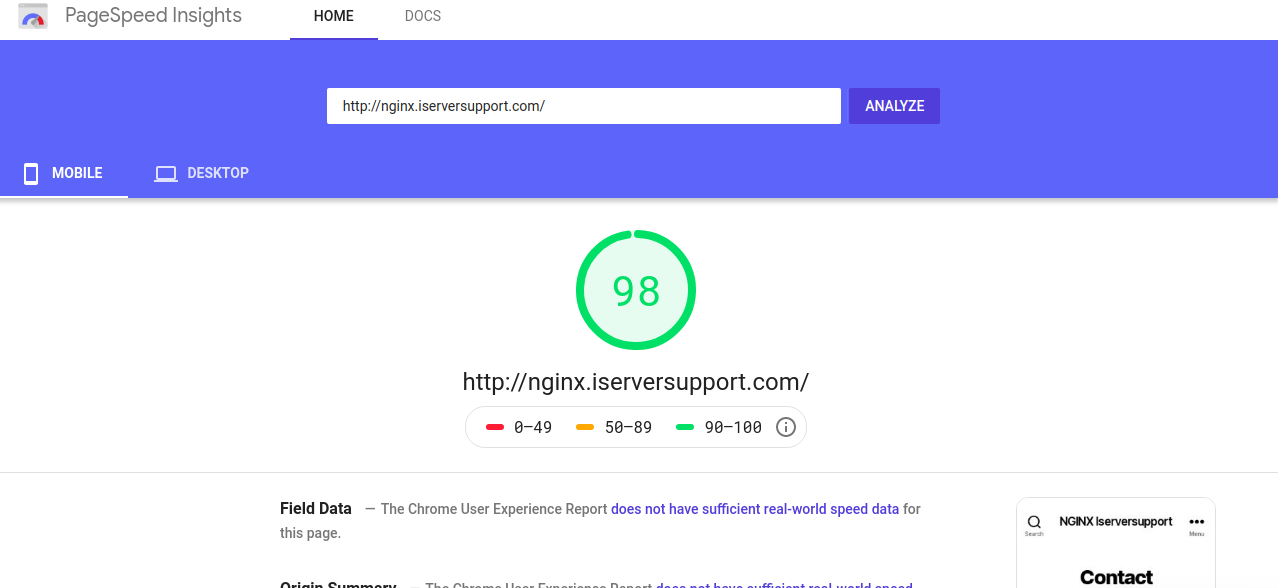Click the orange 50–89 legend marker

[585, 427]
